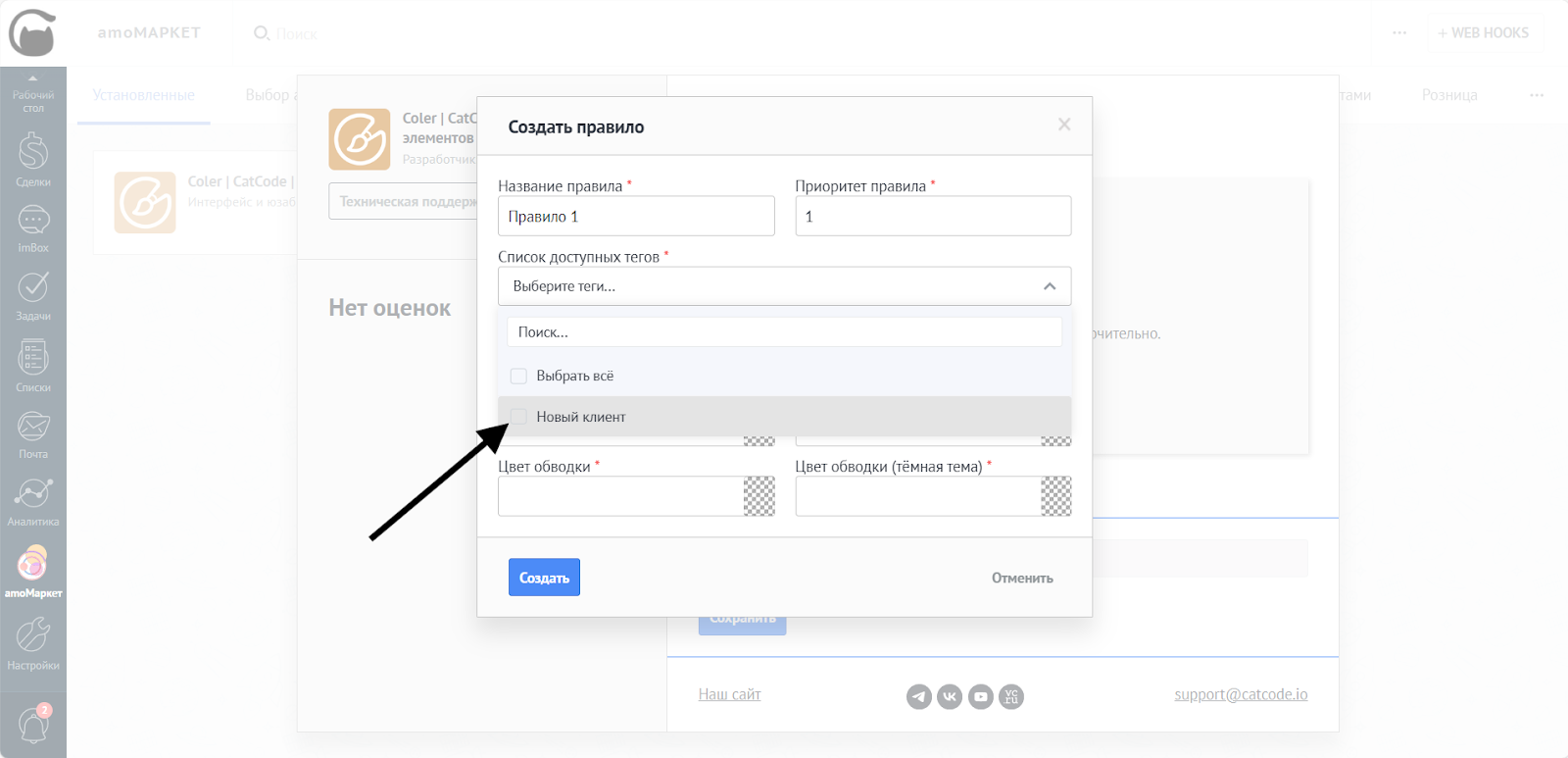Open Сделки in the left sidebar
The width and height of the screenshot is (1568, 758).
pos(33,159)
